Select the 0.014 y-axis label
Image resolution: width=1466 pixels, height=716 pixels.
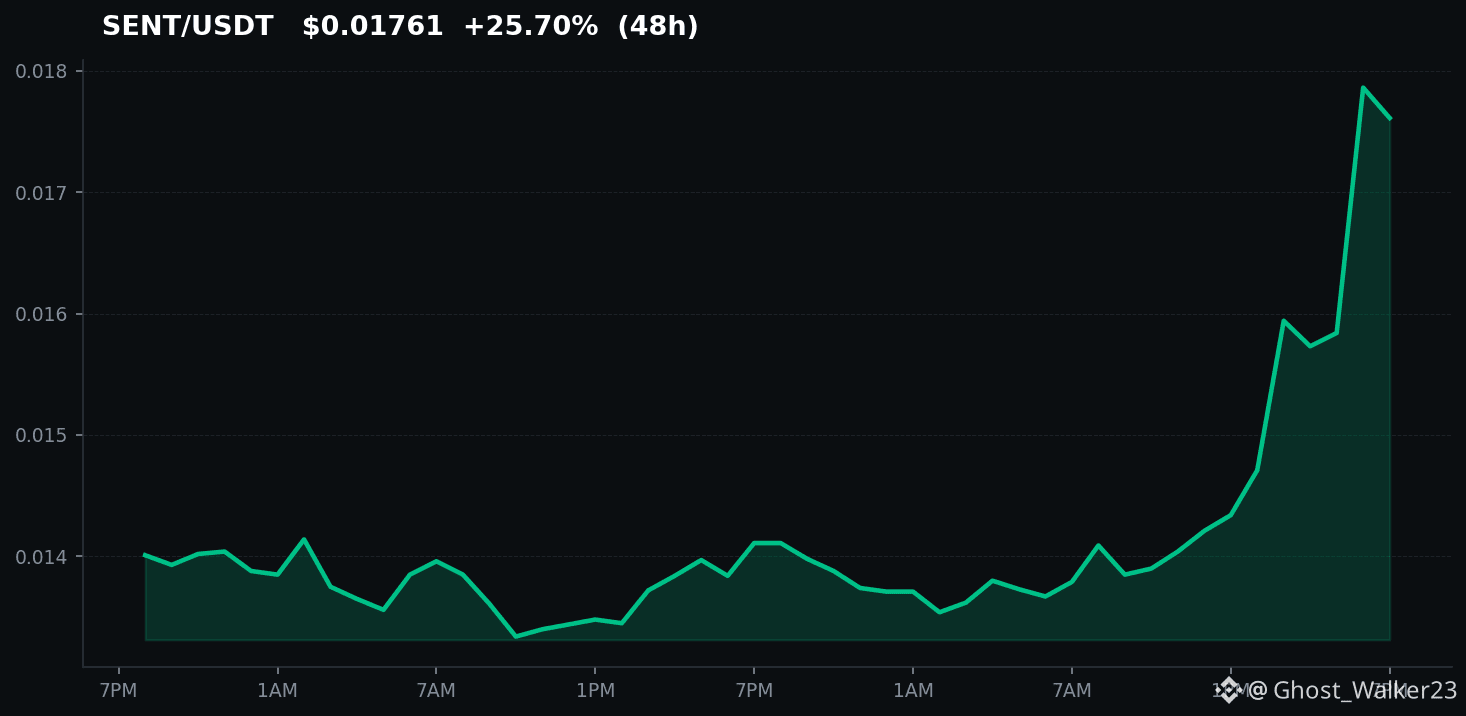click(x=41, y=556)
